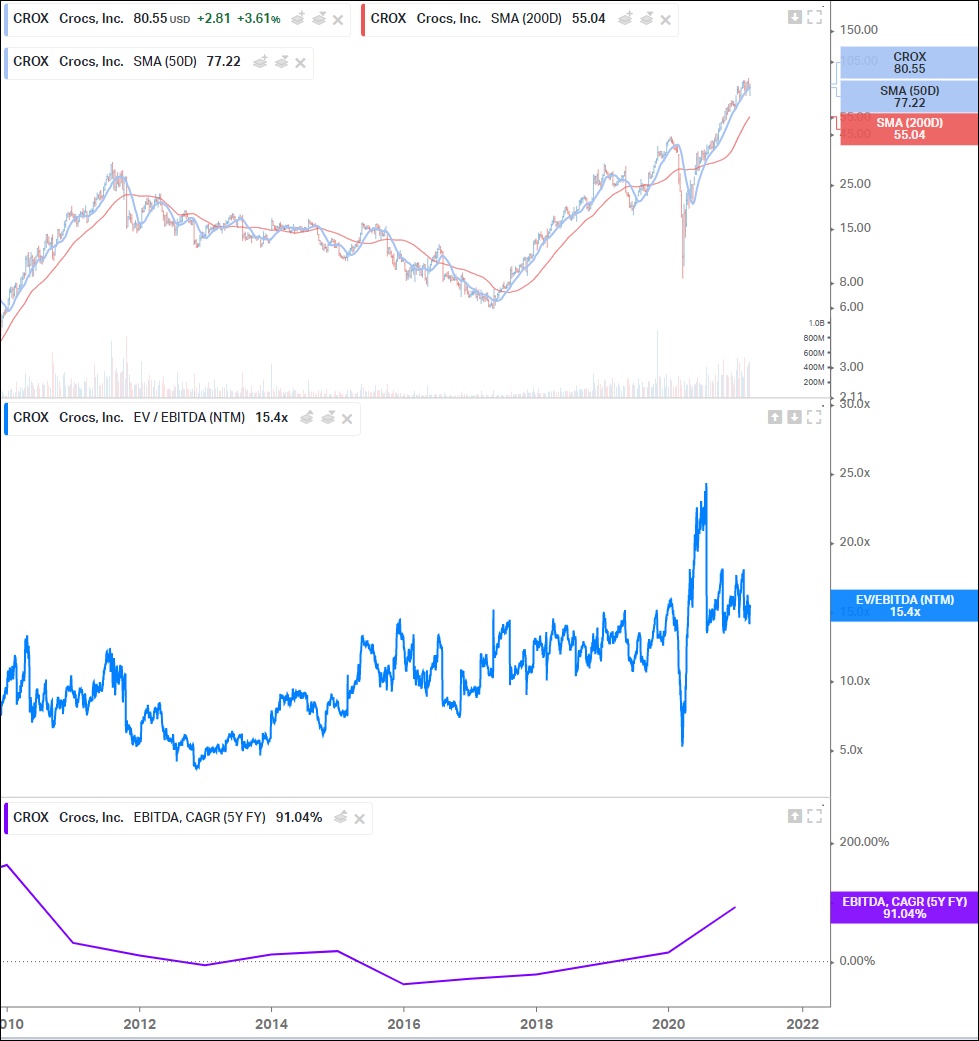This screenshot has height=1041, width=979.
Task: Remove the EV / EBITDA (NTM) series
Action: (x=346, y=419)
